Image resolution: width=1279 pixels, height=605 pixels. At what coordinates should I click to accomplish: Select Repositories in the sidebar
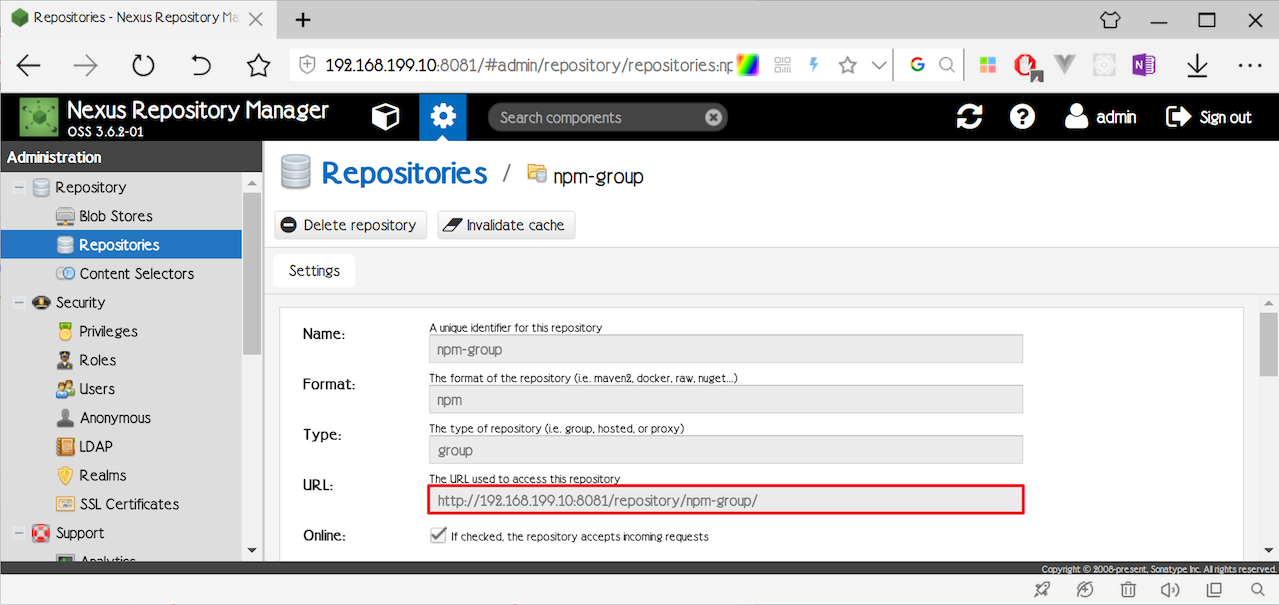point(120,245)
